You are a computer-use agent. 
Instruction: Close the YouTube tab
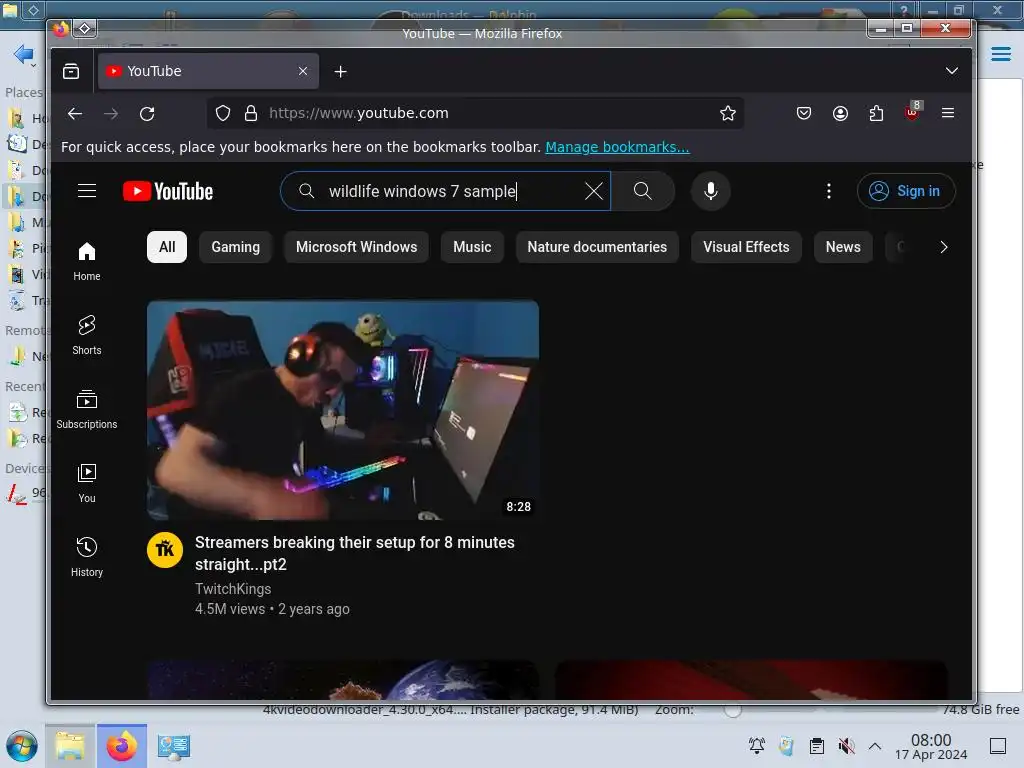(x=303, y=71)
